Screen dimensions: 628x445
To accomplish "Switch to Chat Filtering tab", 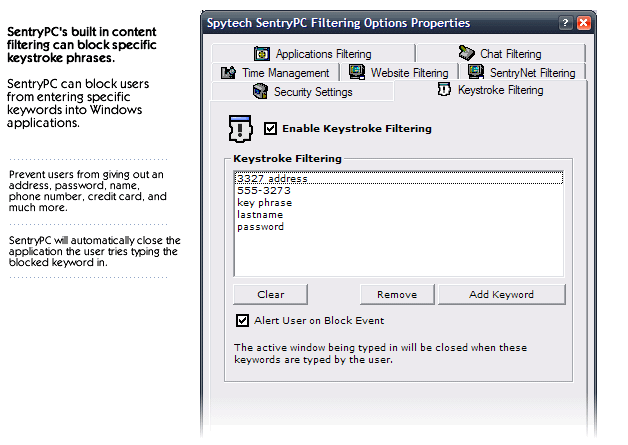I will pos(501,53).
